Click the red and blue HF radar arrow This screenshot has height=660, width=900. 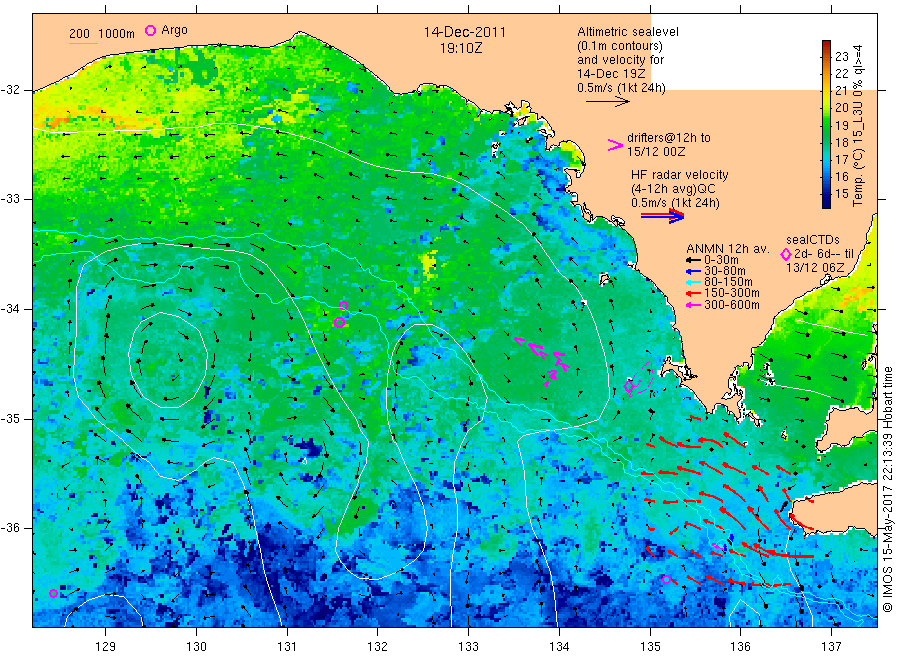(663, 216)
